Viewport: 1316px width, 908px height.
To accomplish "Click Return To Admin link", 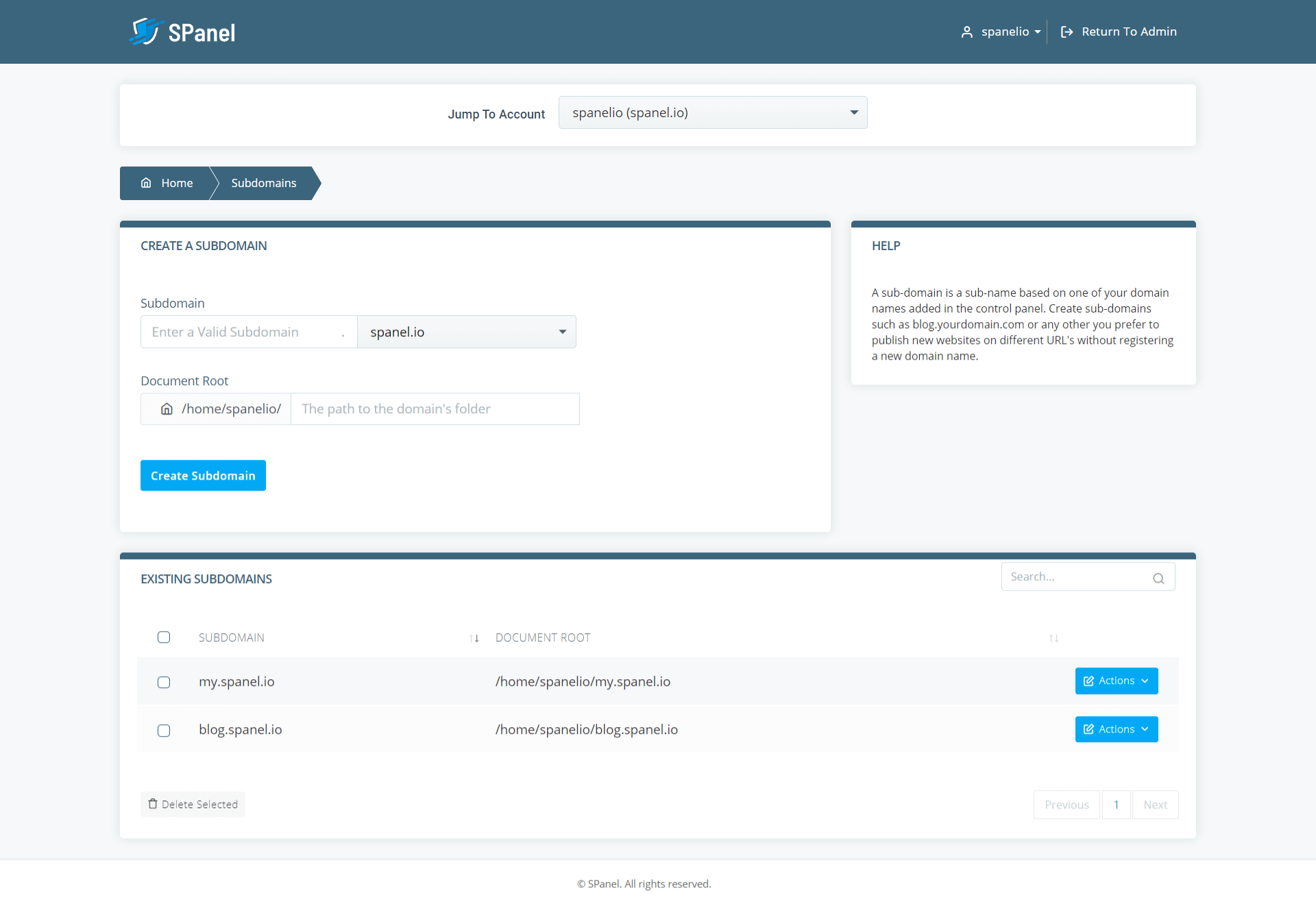I will tap(1119, 32).
